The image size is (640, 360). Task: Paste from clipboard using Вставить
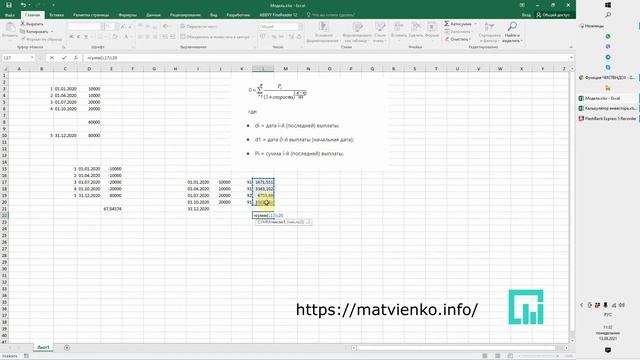[x=10, y=30]
